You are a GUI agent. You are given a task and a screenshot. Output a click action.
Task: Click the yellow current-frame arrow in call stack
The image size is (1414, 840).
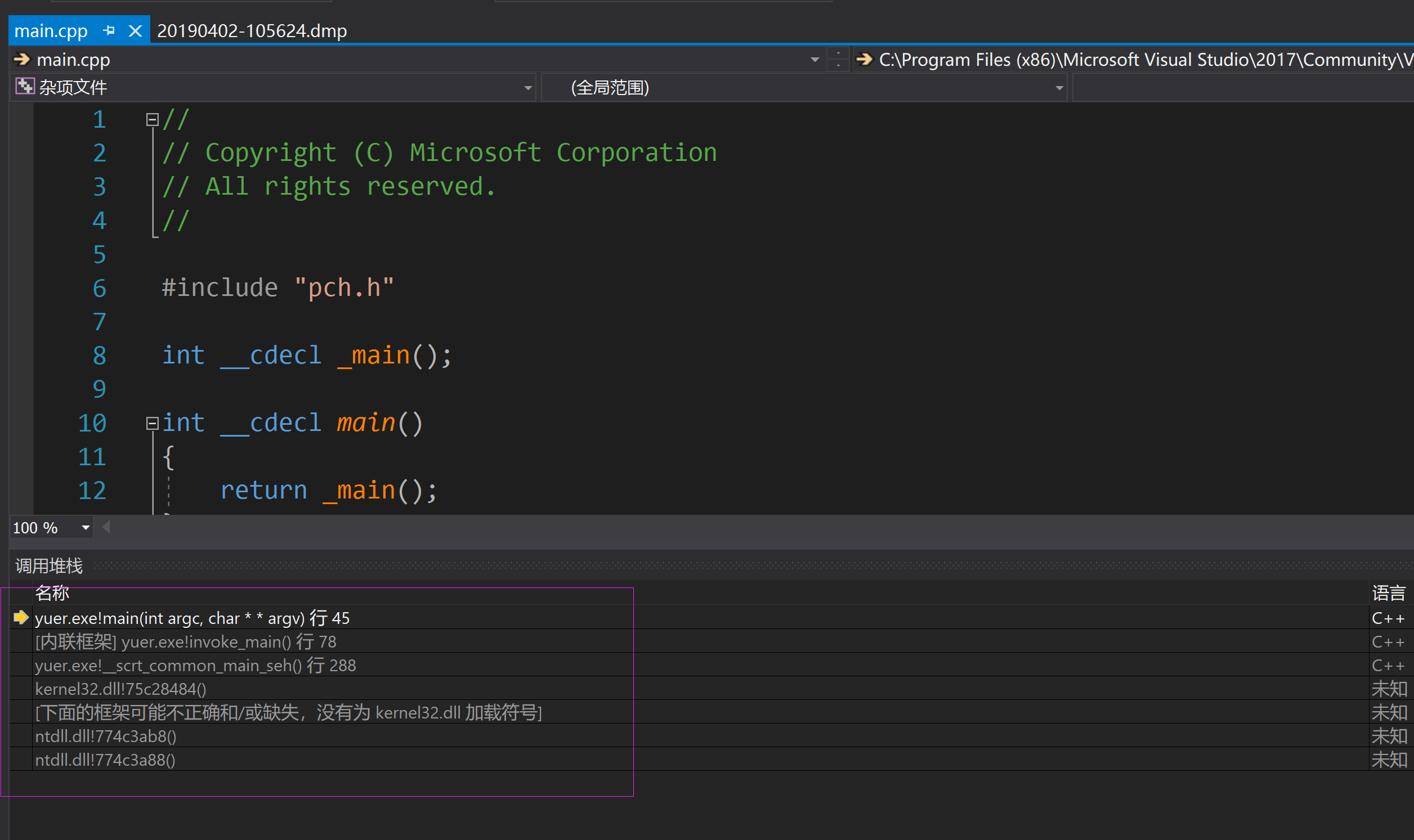pyautogui.click(x=21, y=618)
